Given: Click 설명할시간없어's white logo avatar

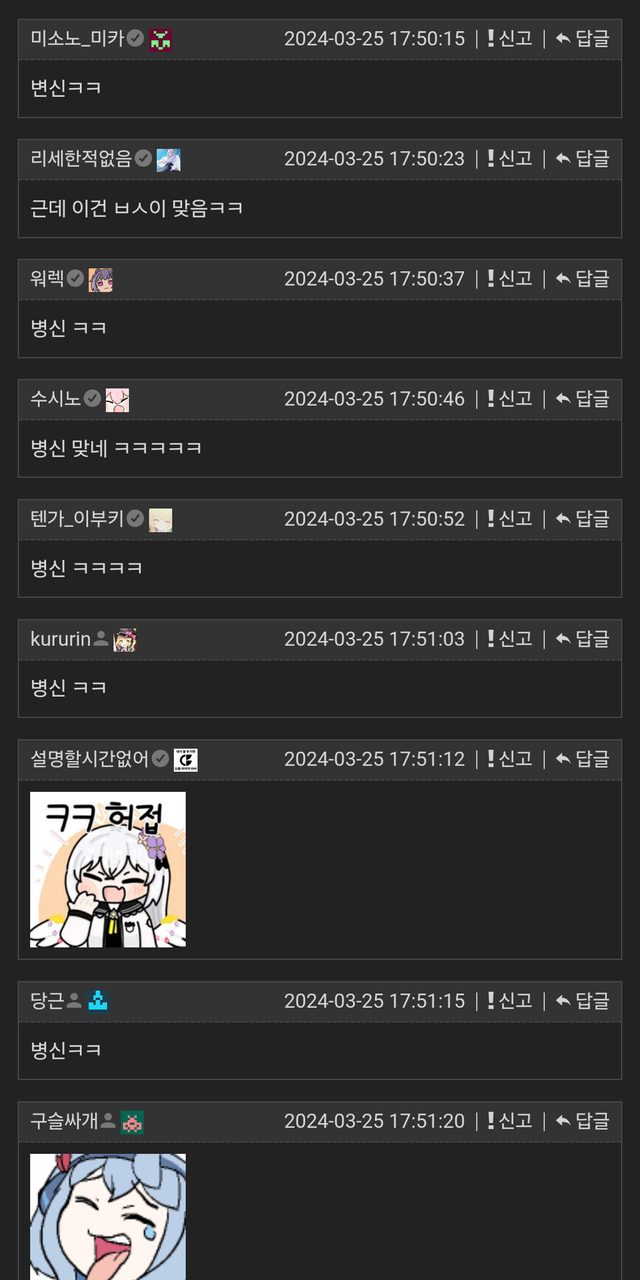Looking at the screenshot, I should 185,760.
